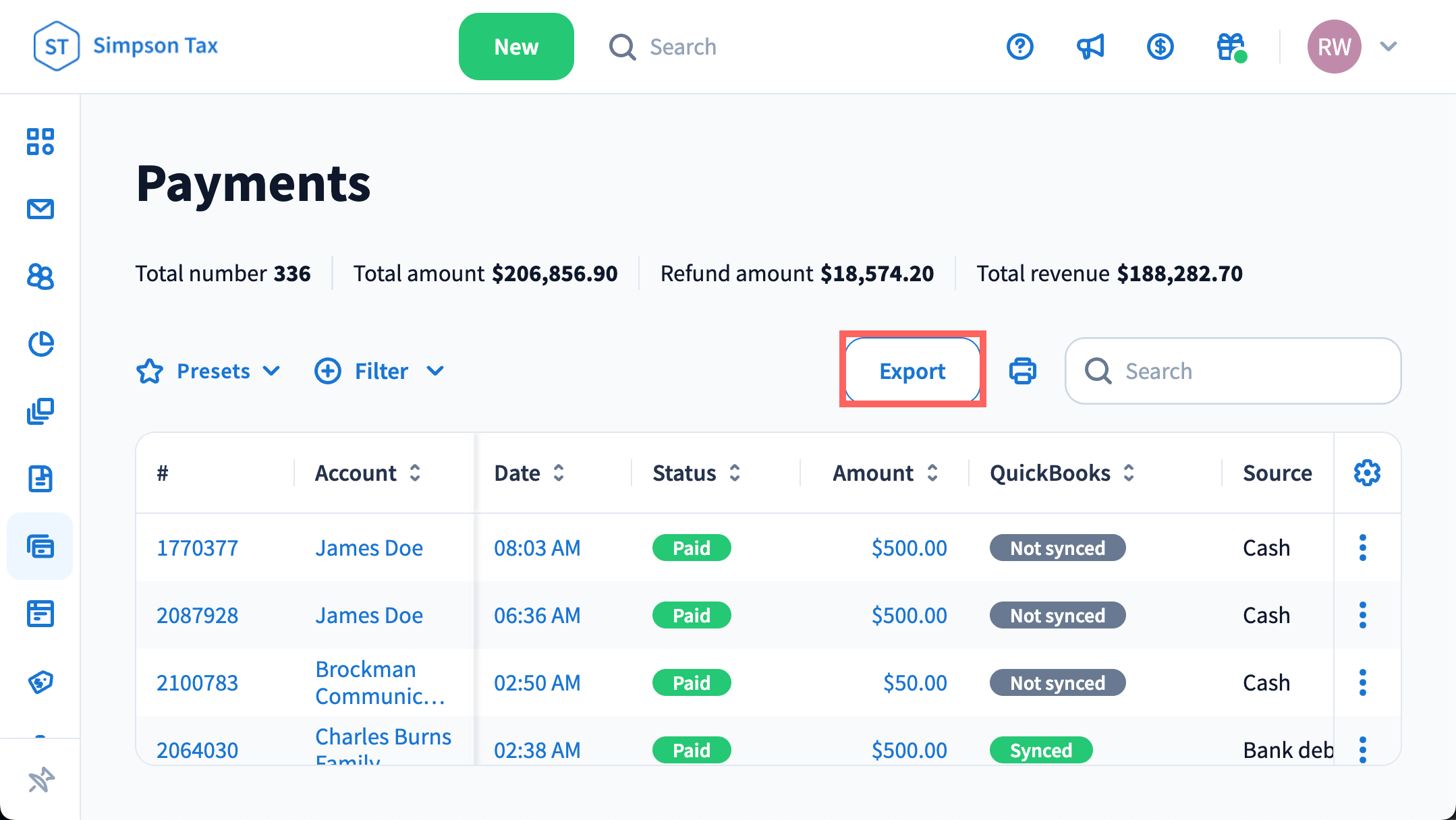Click the gift rewards icon
The image size is (1456, 820).
(x=1231, y=47)
